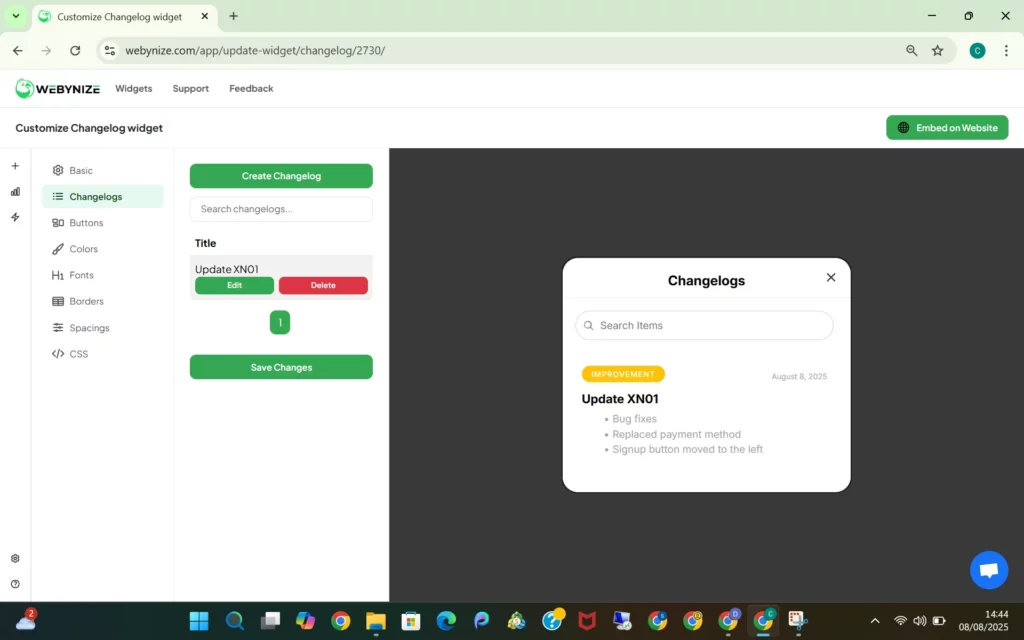Open Windows taskbar search

click(x=234, y=620)
